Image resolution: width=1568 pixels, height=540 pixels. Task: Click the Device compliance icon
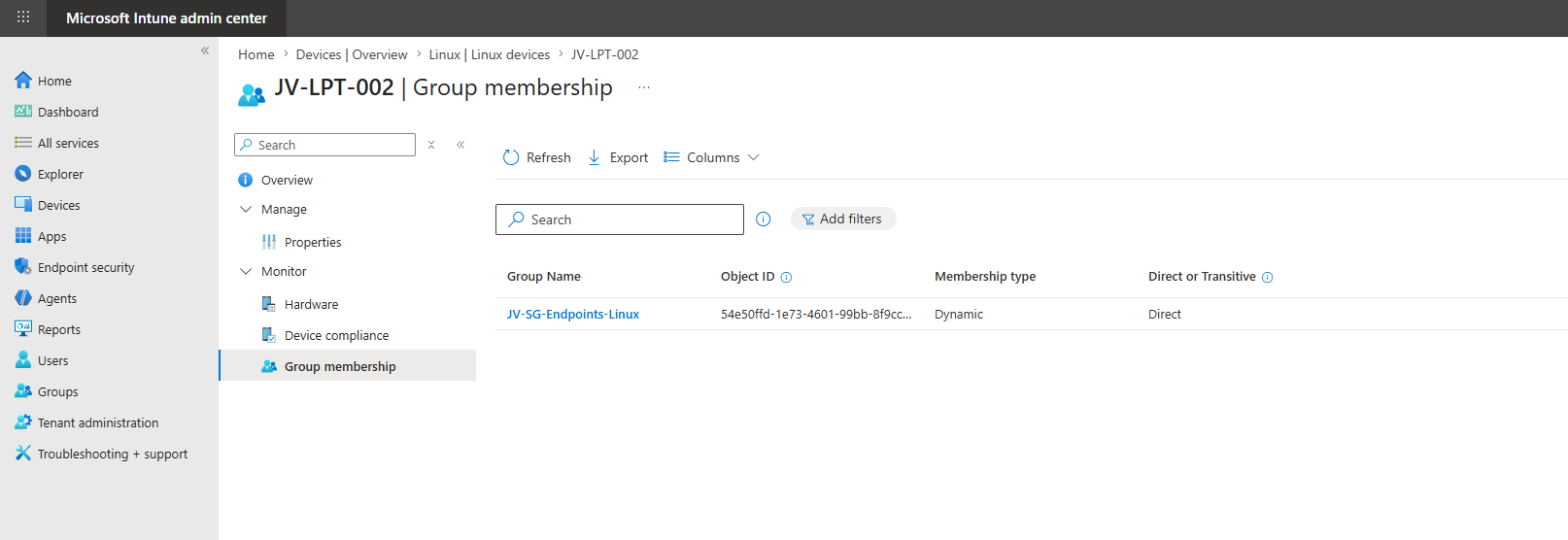(269, 335)
